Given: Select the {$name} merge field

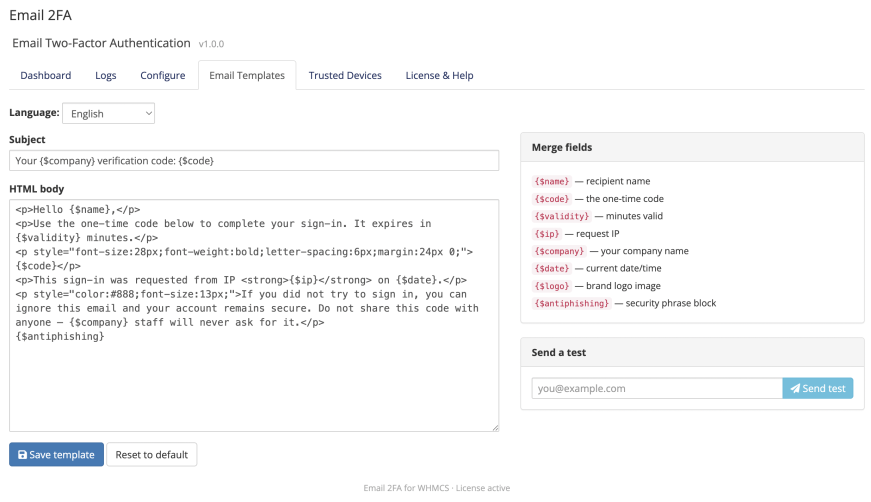Looking at the screenshot, I should (x=552, y=181).
